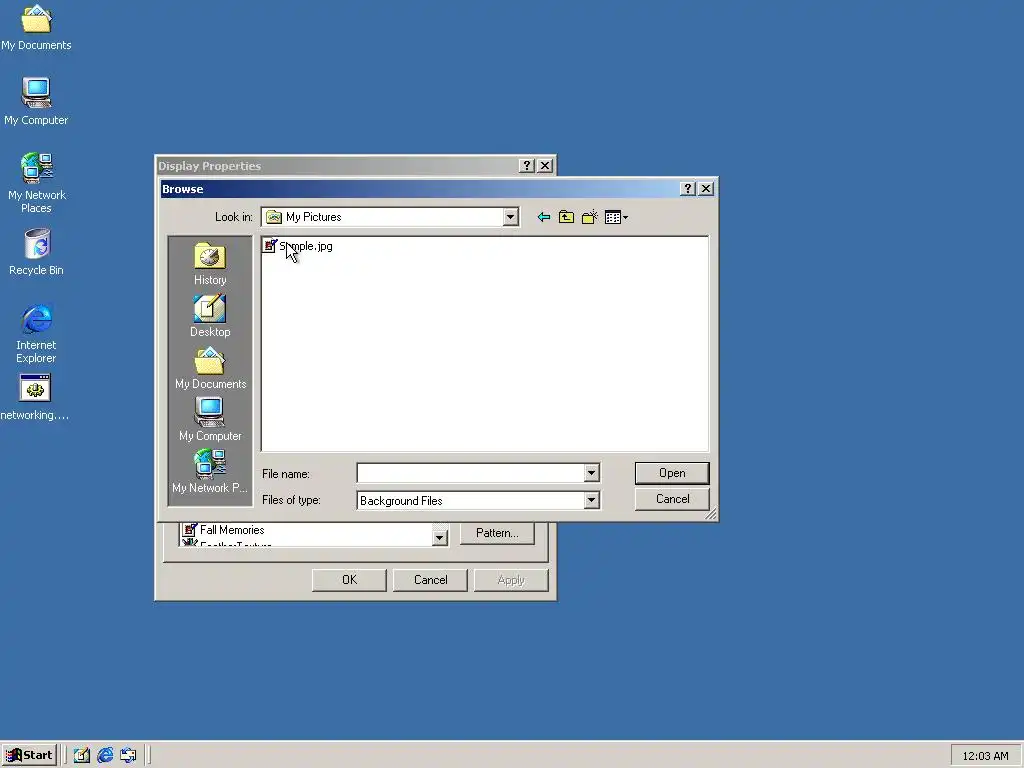
Task: Select My Network Places desktop icon
Action: pos(36,183)
